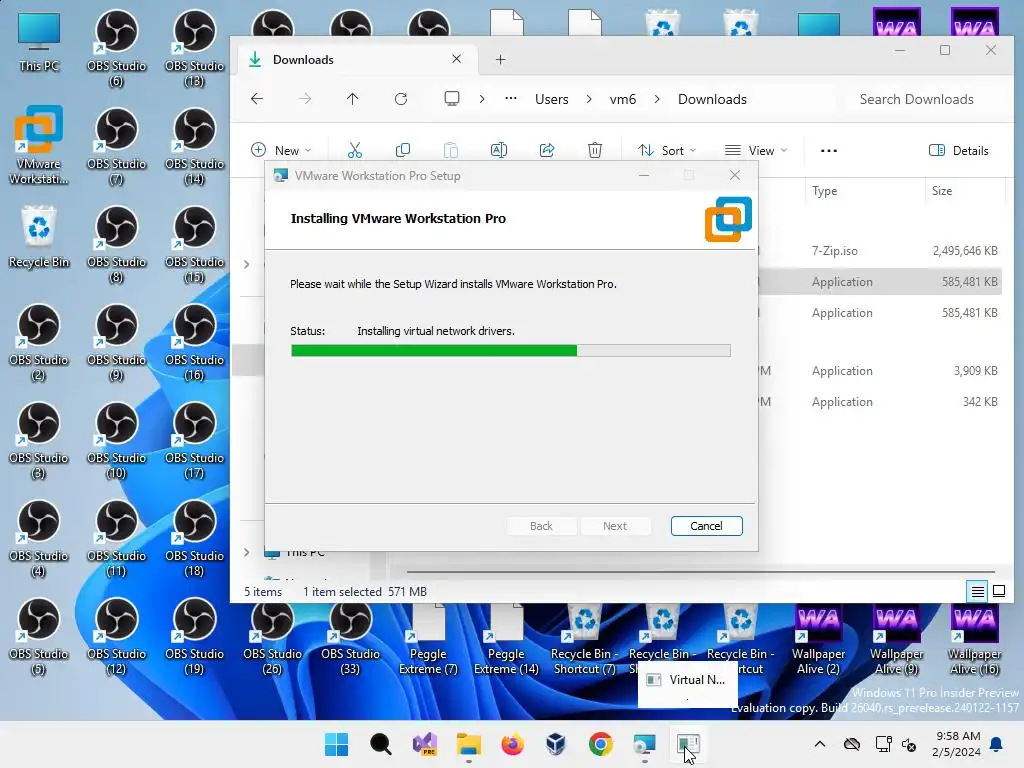Select the OBS Studio (6) desktop icon

coord(116,47)
